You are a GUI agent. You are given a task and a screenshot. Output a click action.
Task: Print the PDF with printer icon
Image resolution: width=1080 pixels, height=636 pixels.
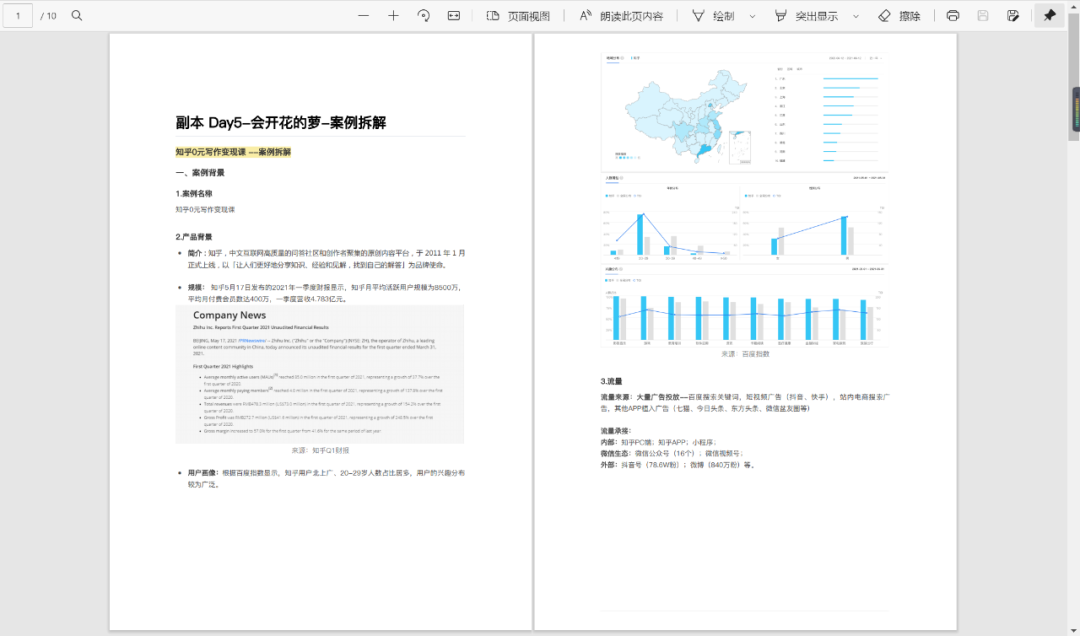(x=953, y=15)
